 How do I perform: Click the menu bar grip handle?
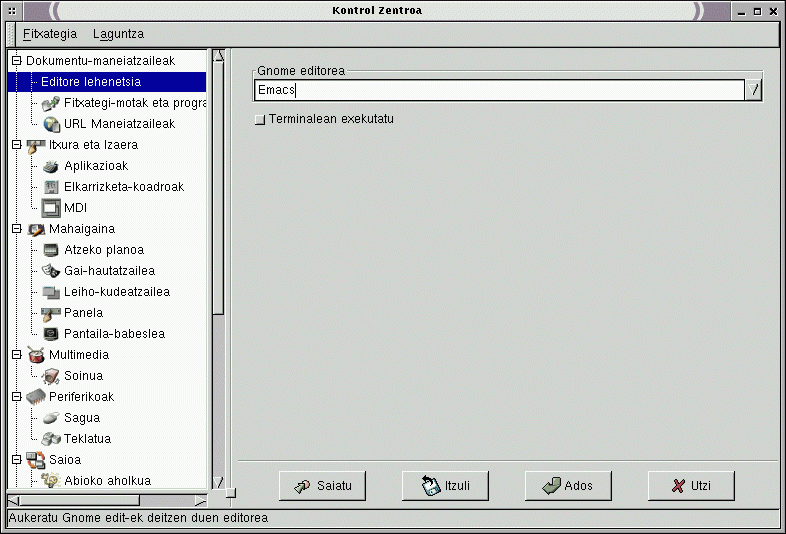11,34
